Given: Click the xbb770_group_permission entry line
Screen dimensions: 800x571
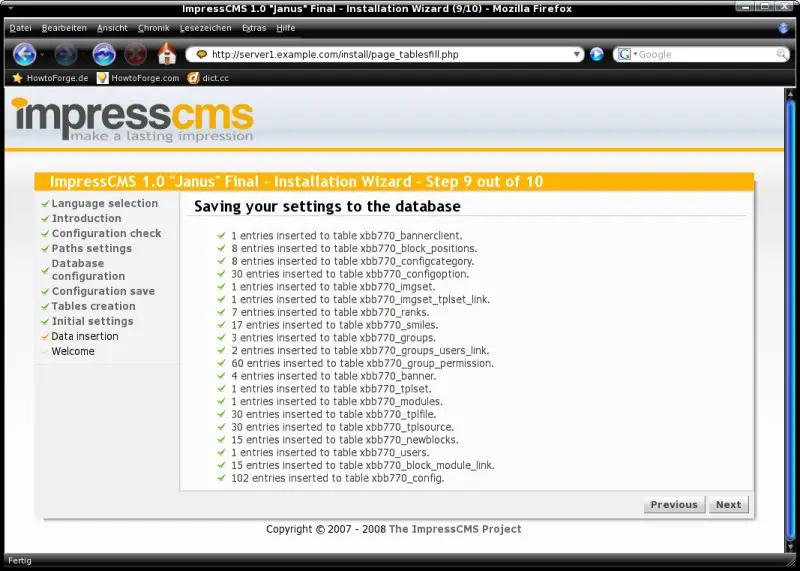Looking at the screenshot, I should point(362,363).
